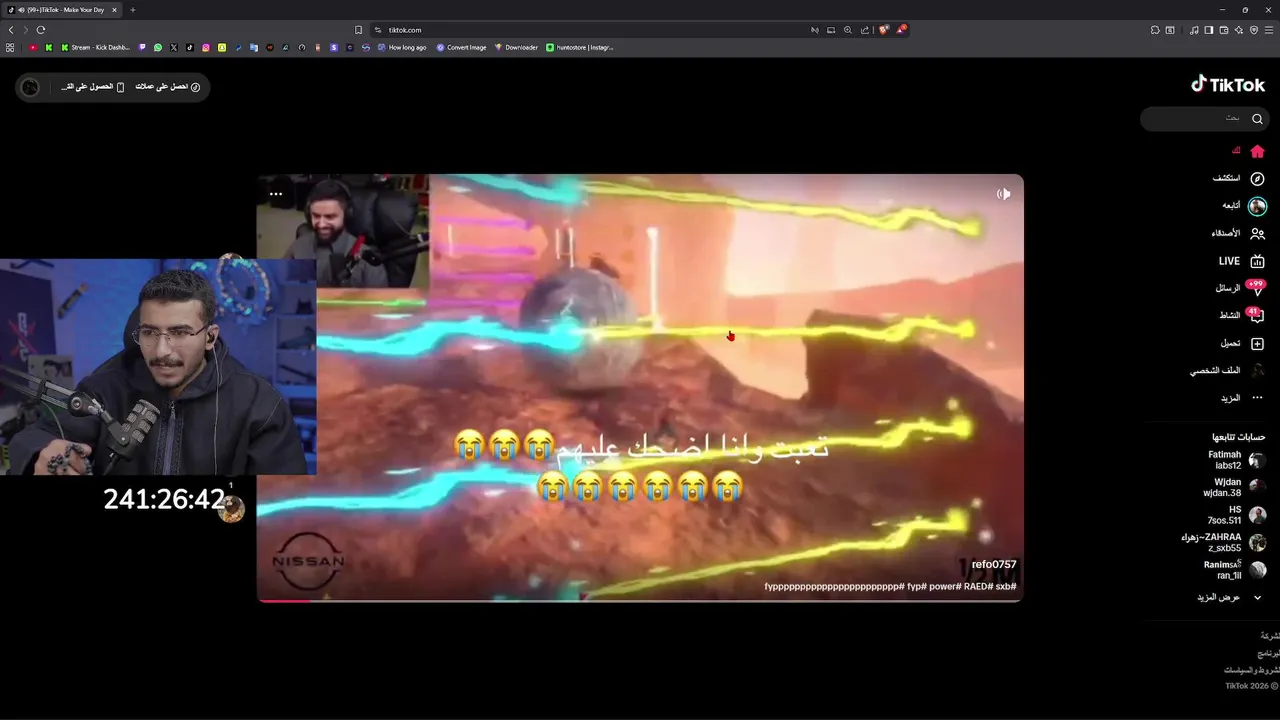Open Activity (النشاط) notifications

1242,315
